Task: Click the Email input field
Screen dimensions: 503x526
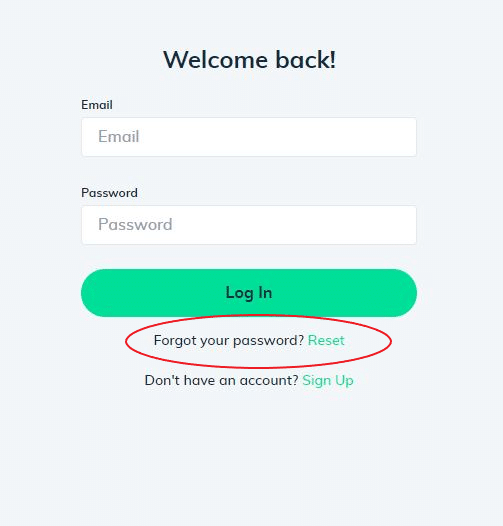Action: [x=249, y=137]
